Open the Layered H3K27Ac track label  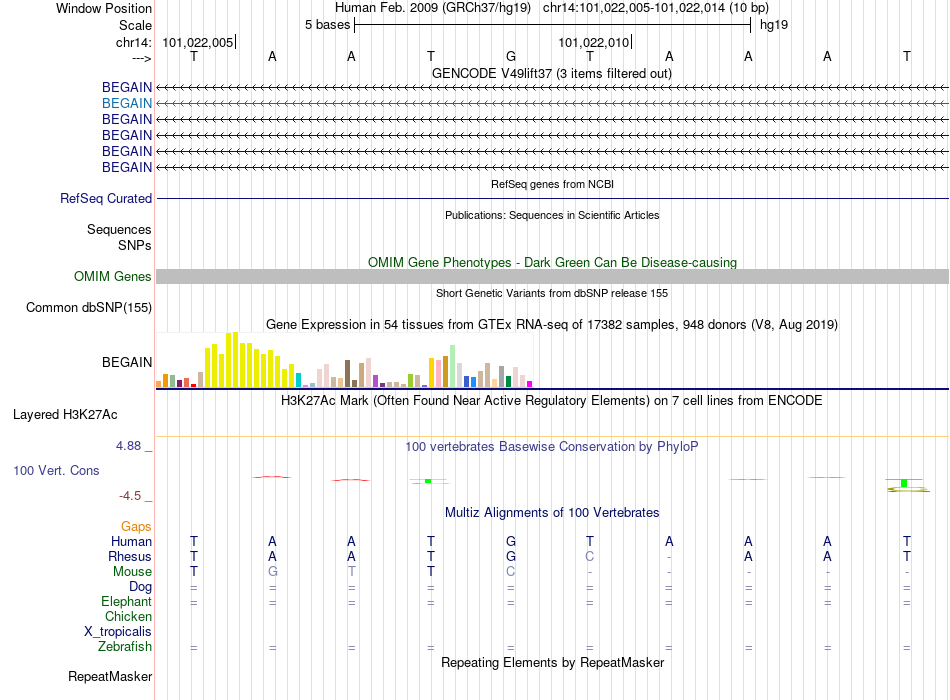tap(65, 415)
